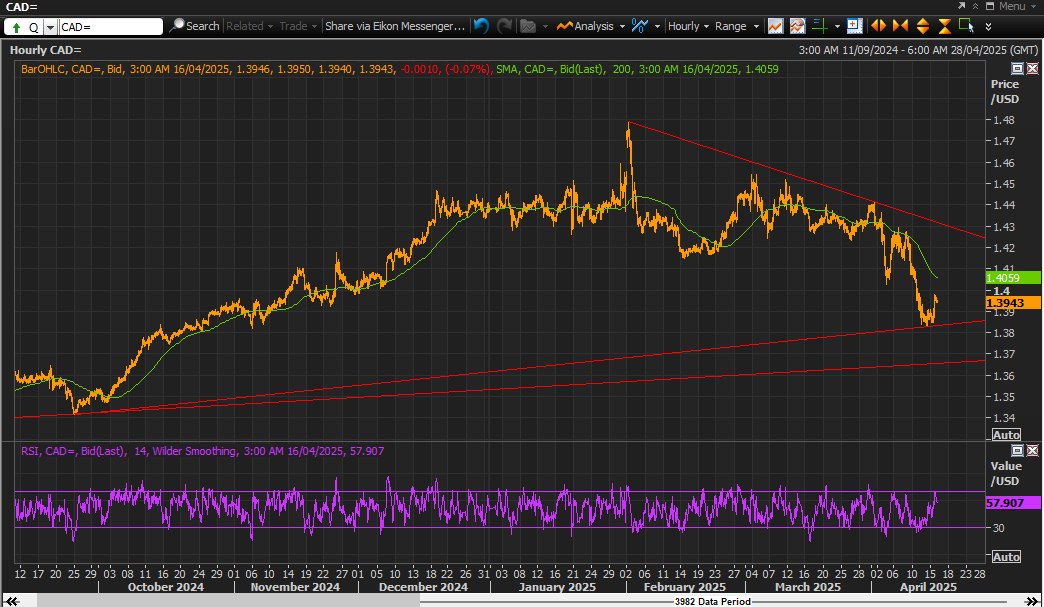The image size is (1044, 607).
Task: Click the vertical expand arrows icon
Action: (923, 26)
